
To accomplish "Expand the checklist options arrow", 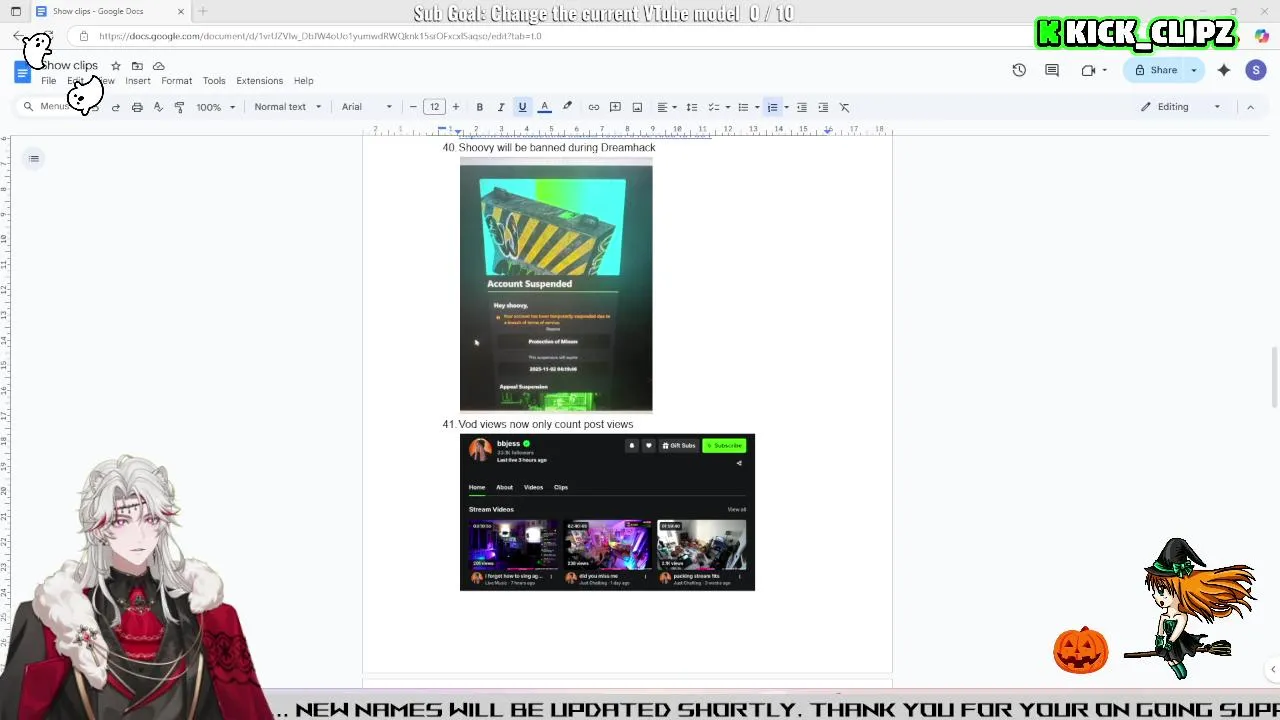I will coord(727,107).
